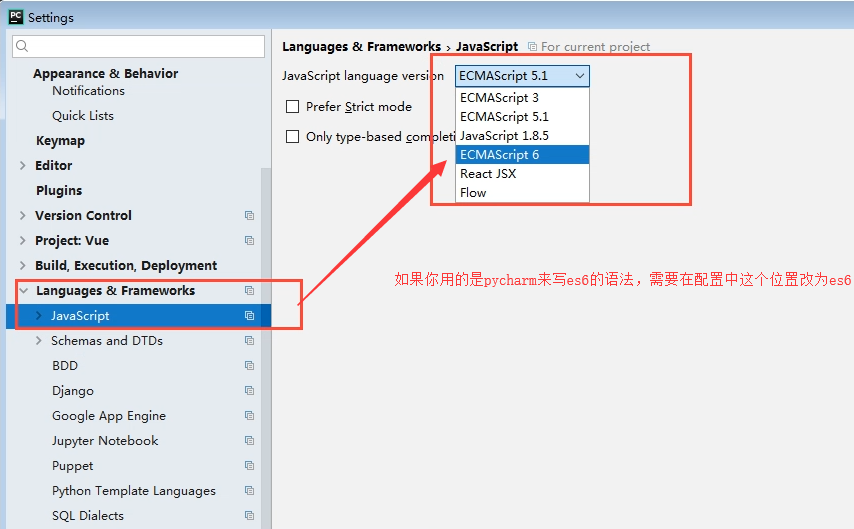
Task: Click the For current project label
Action: point(595,47)
